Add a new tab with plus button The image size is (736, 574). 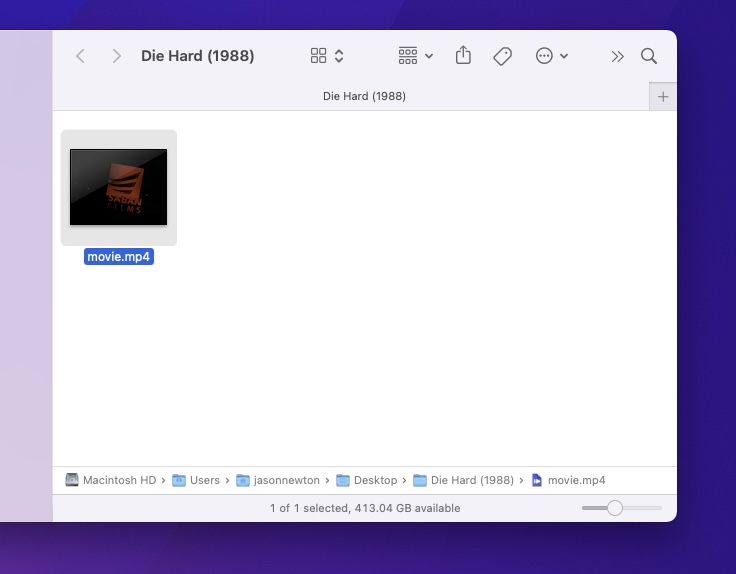pyautogui.click(x=663, y=97)
